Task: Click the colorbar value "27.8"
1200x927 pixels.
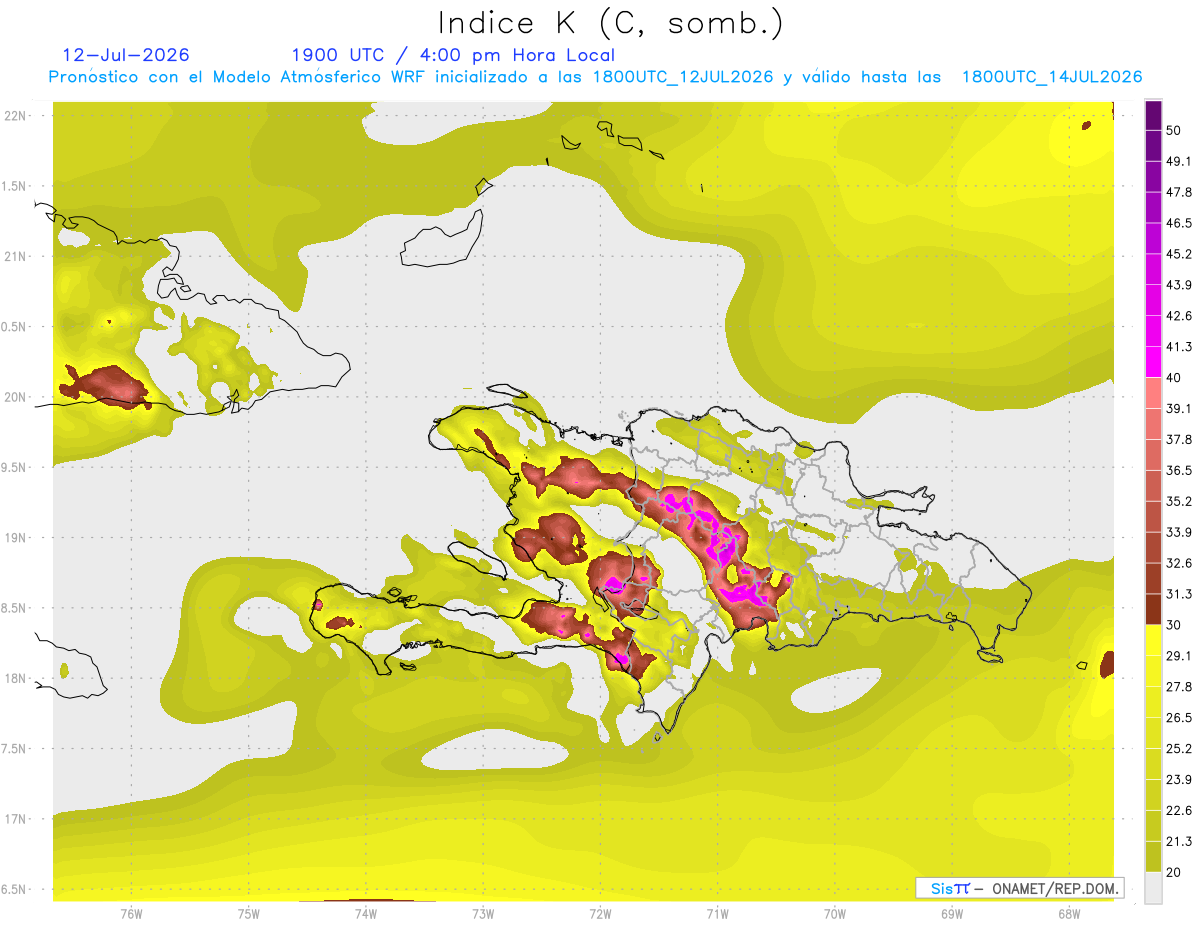Action: tap(1179, 687)
